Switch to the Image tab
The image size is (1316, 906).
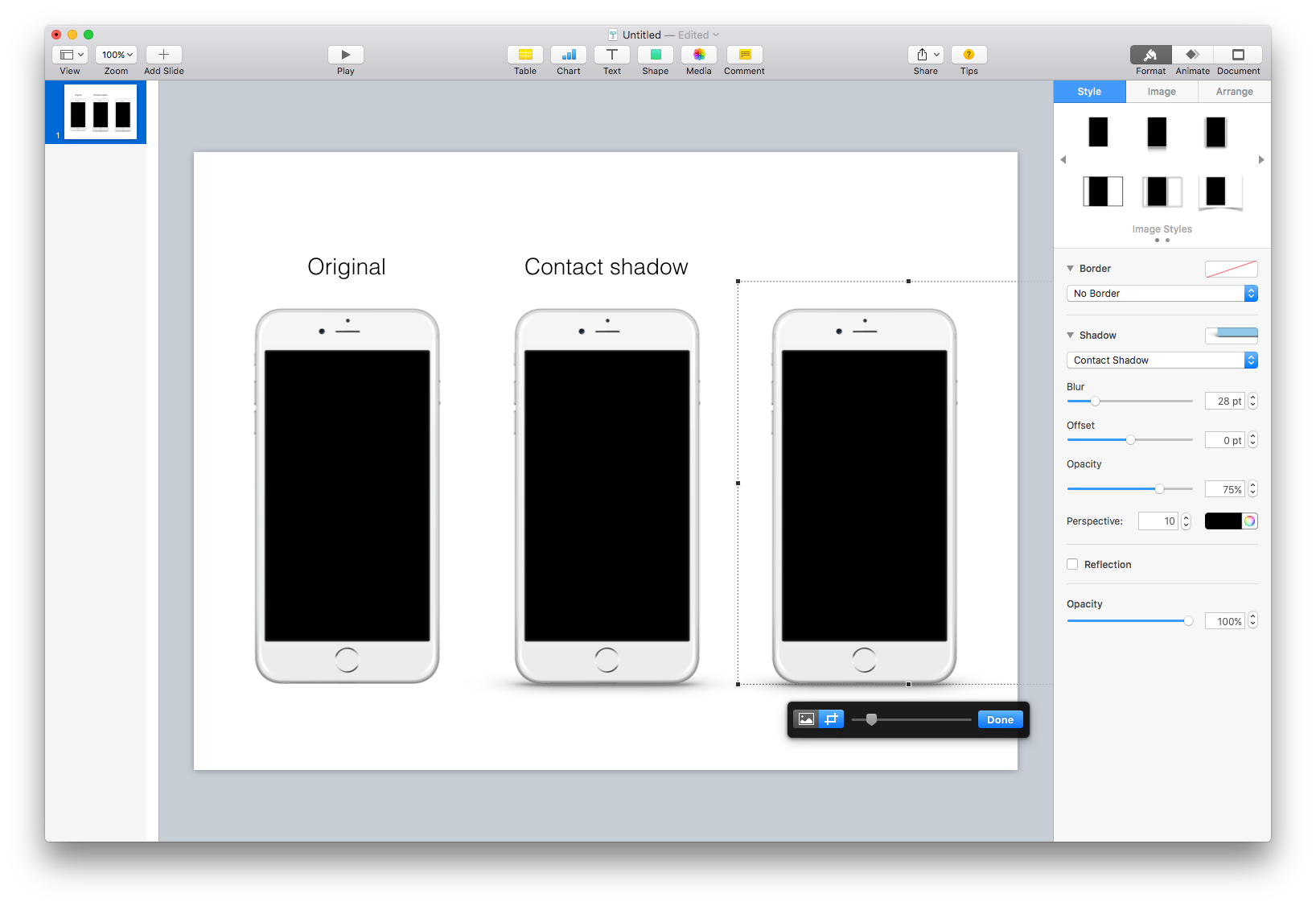click(1161, 91)
